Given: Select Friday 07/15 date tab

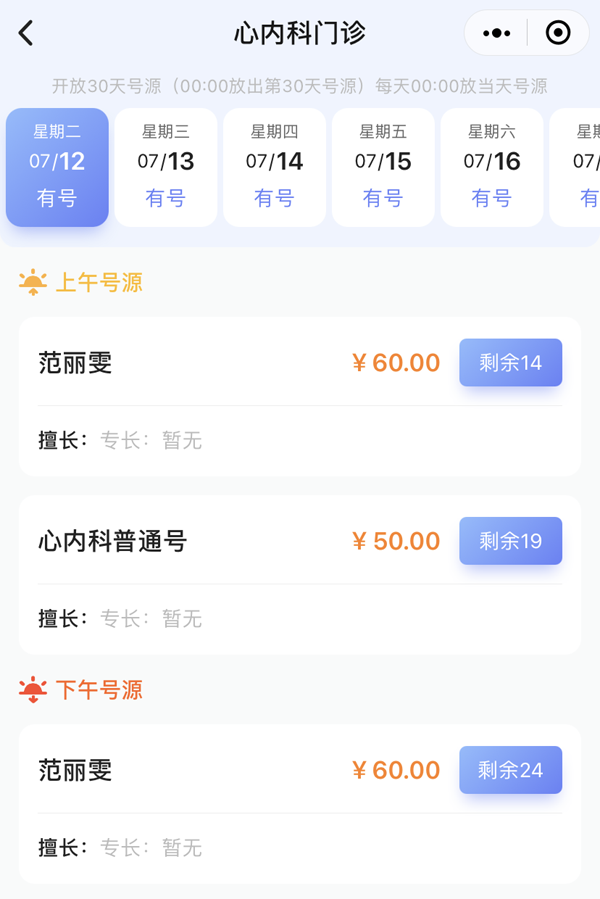Looking at the screenshot, I should coord(383,166).
